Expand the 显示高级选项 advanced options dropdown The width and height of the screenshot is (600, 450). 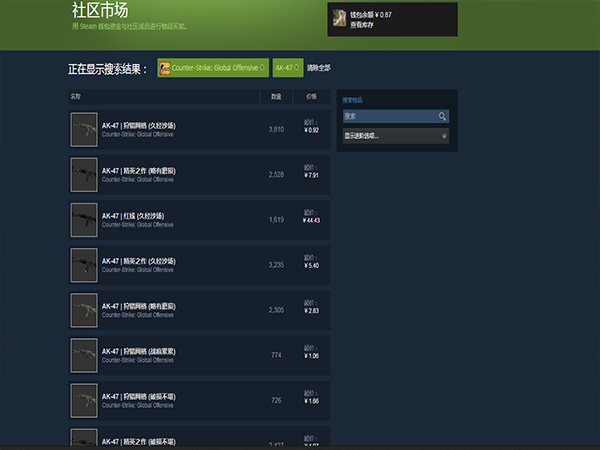pyautogui.click(x=396, y=136)
